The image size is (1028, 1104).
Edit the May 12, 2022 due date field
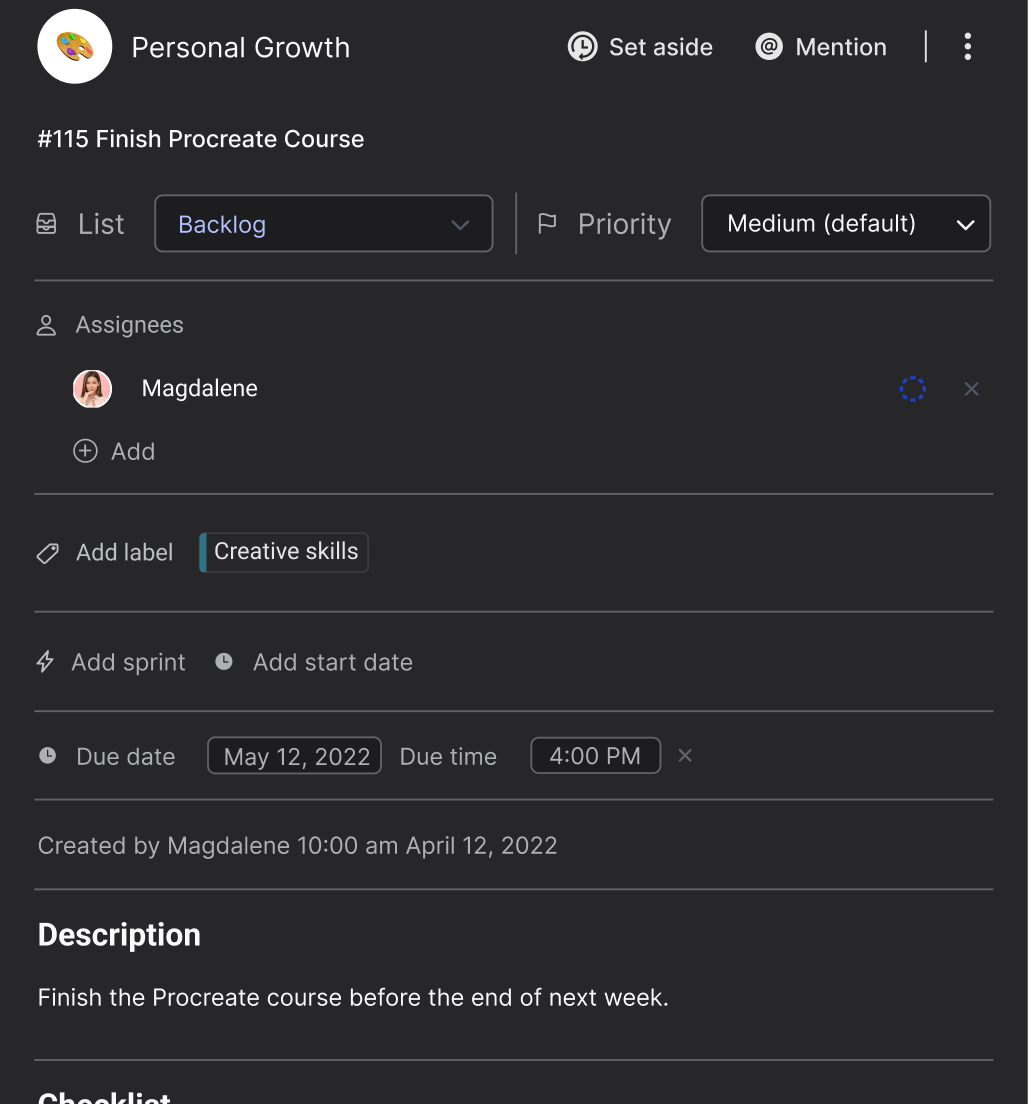(293, 756)
